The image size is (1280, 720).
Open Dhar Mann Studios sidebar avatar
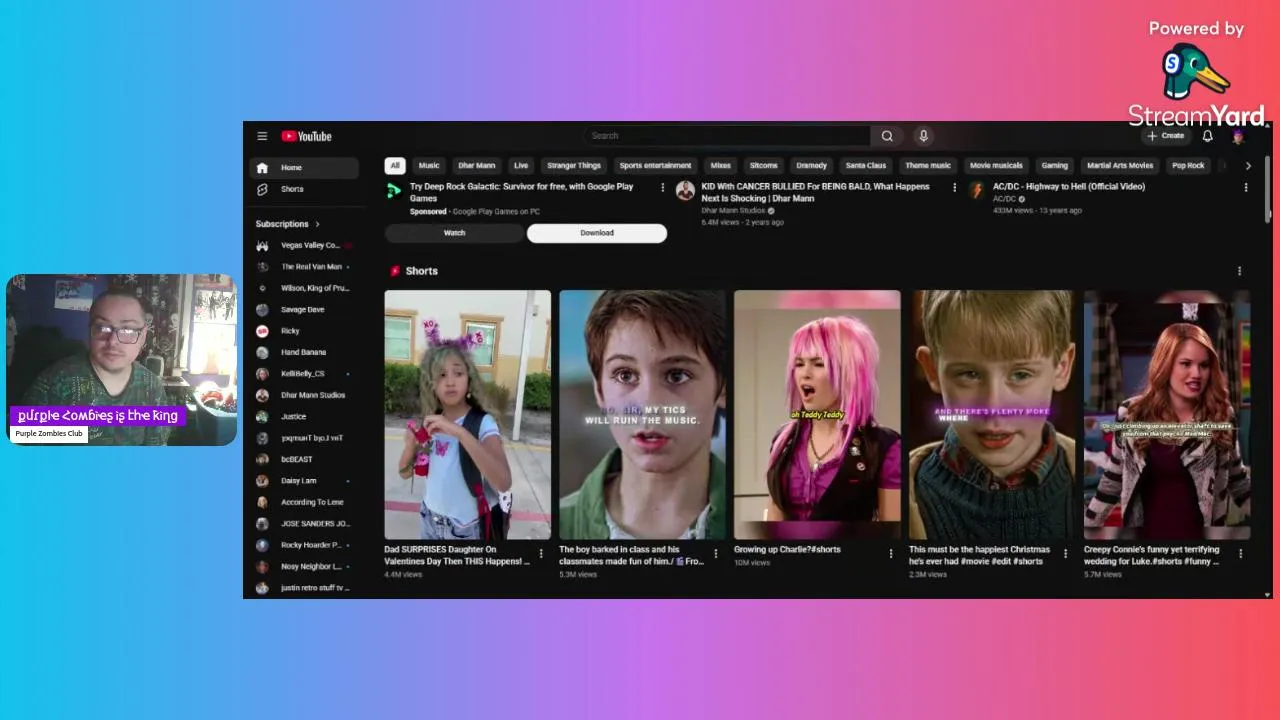click(x=262, y=395)
